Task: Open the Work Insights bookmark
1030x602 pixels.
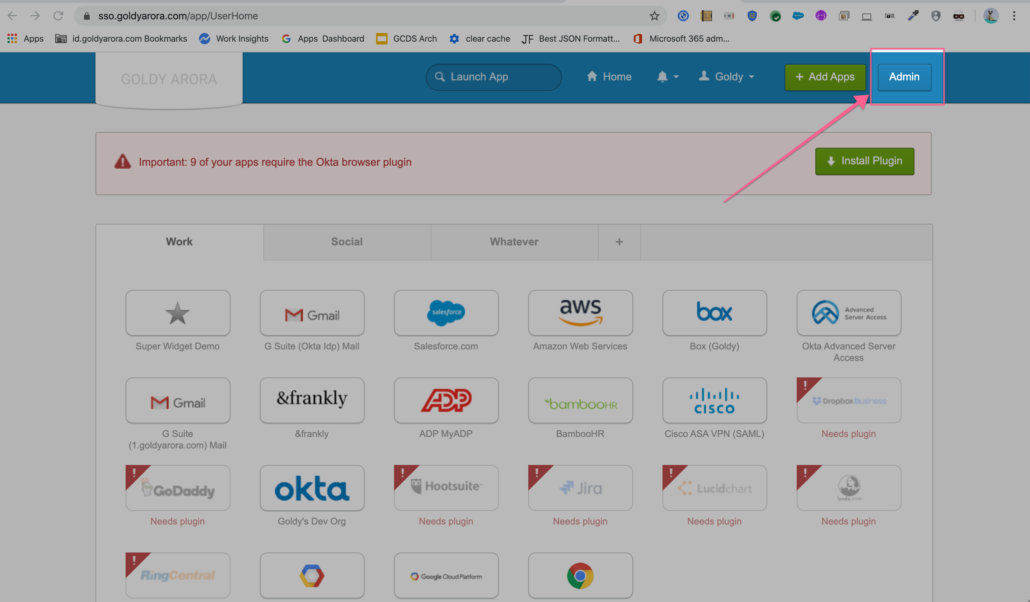Action: (234, 39)
